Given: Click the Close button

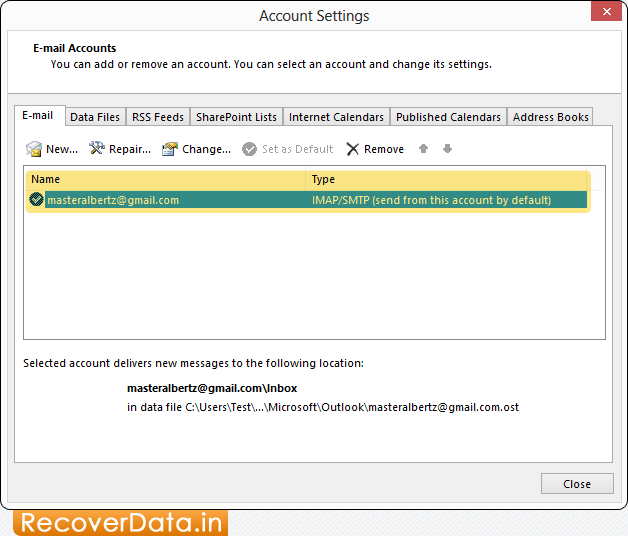Looking at the screenshot, I should pos(577,484).
